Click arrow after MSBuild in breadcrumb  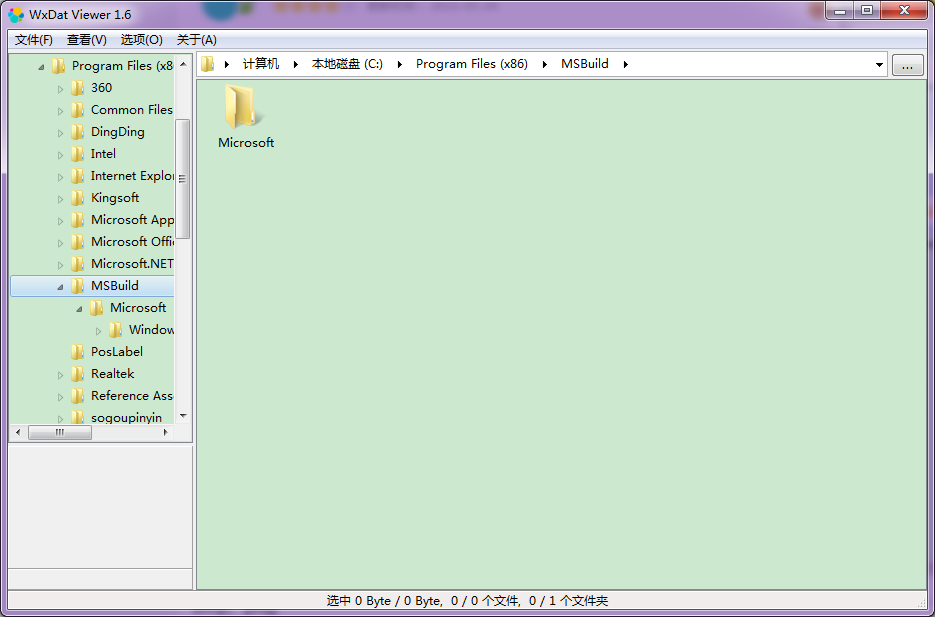coord(626,64)
